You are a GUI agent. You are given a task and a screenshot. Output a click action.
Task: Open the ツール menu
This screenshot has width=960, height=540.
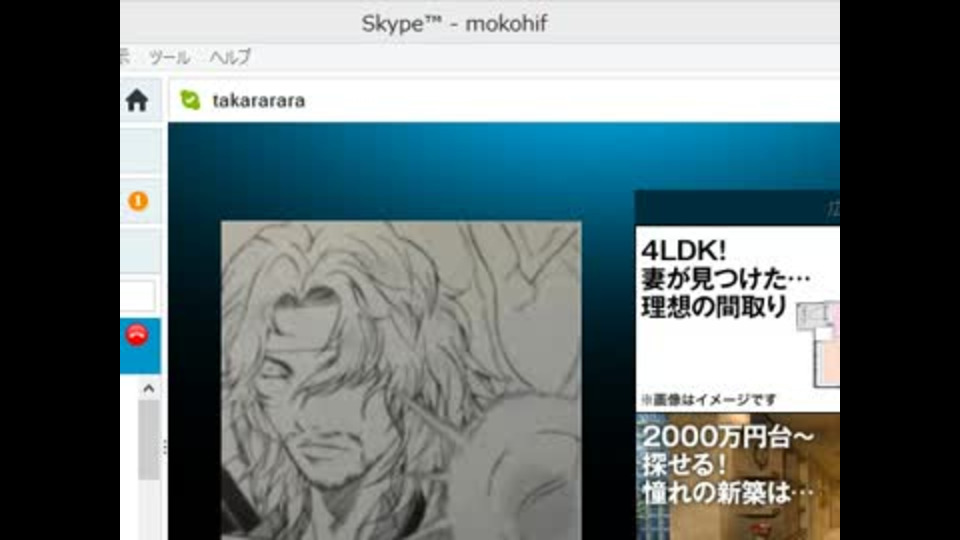coord(170,58)
